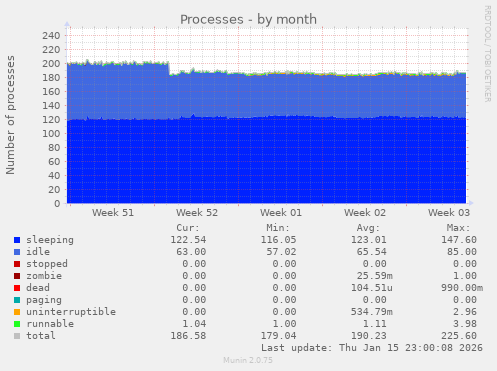Click the 200 y-axis tick label
497x371 pixels.
pyautogui.click(x=51, y=63)
